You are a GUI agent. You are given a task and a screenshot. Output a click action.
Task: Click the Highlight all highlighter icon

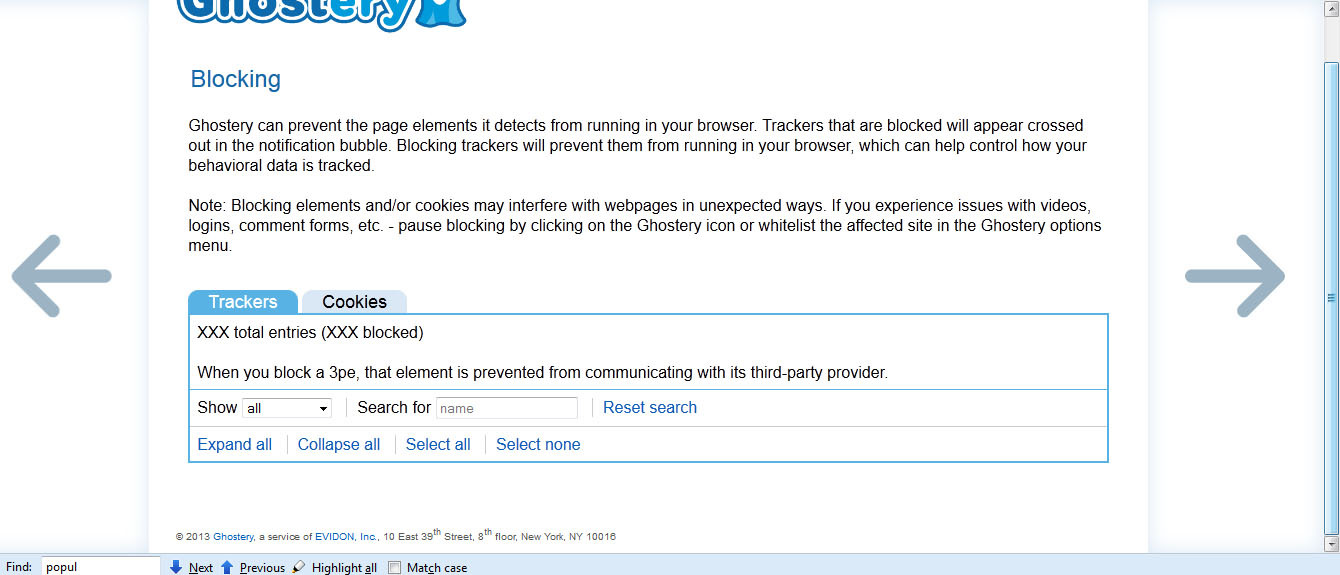point(299,567)
